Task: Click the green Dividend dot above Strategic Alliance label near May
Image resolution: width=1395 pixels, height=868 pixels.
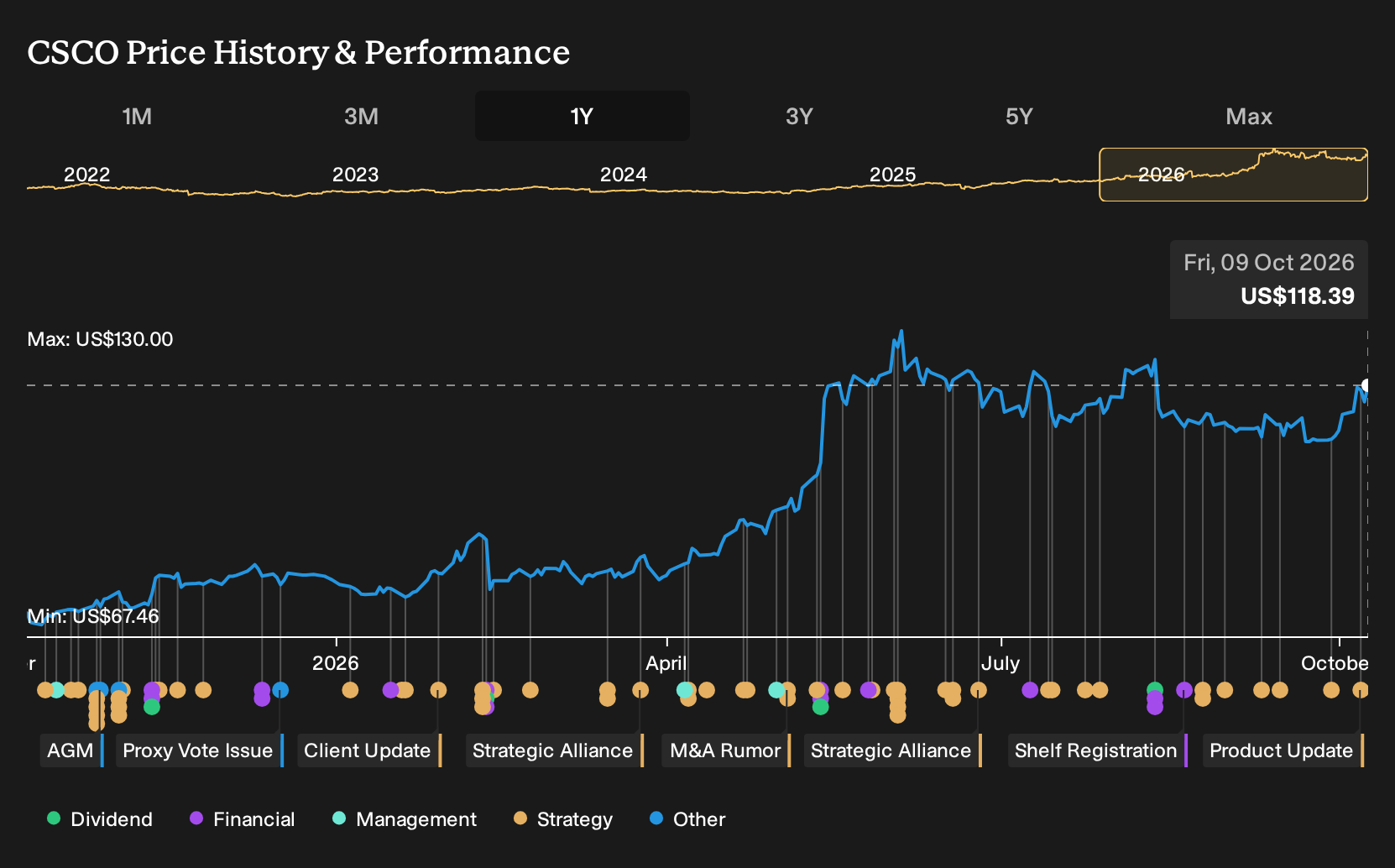Action: [821, 707]
